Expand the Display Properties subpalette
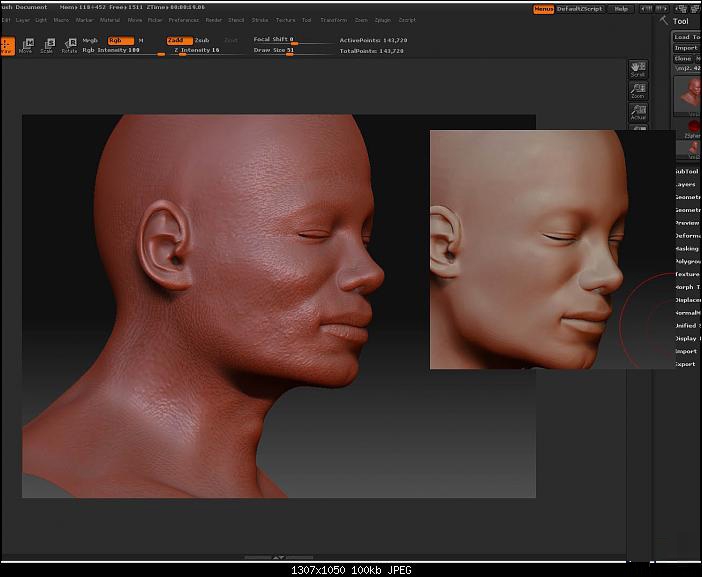Image resolution: width=702 pixels, height=577 pixels. (687, 339)
